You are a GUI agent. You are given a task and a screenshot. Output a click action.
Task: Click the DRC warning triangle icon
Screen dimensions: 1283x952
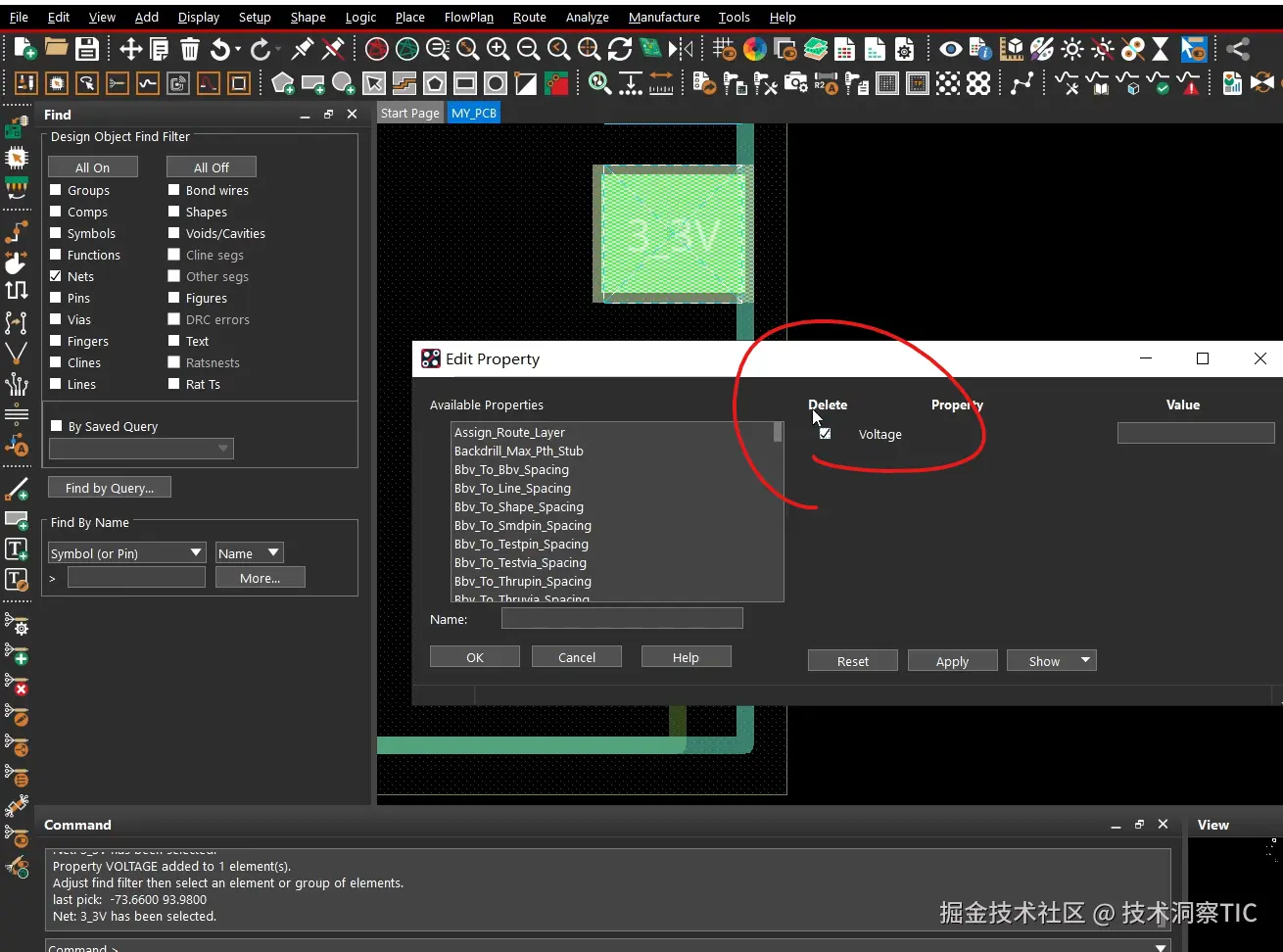tap(1189, 84)
